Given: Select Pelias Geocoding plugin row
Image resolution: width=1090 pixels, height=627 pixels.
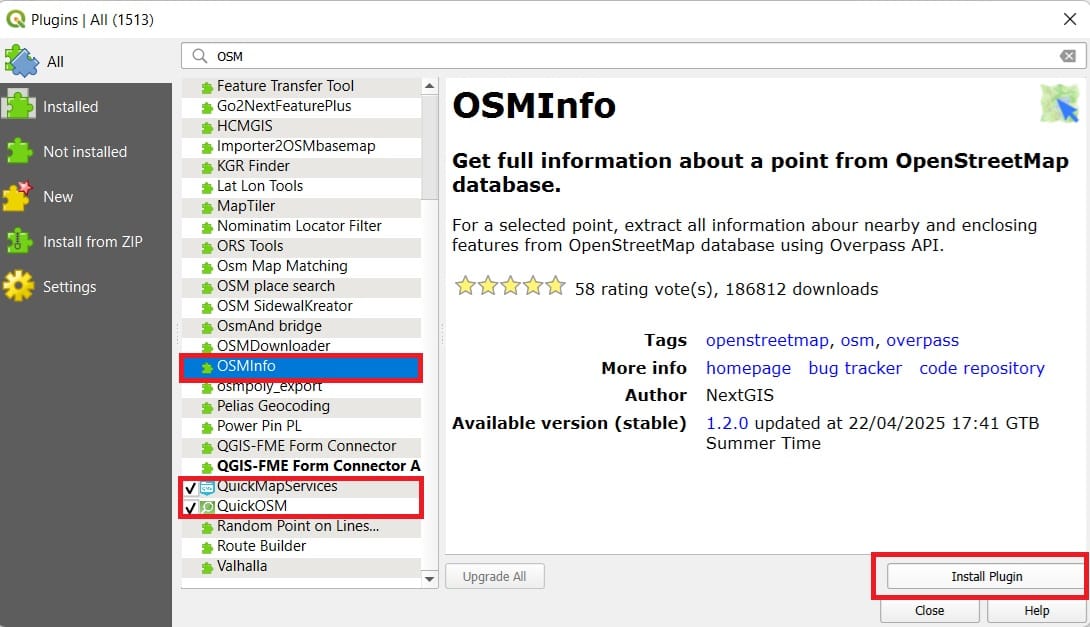Looking at the screenshot, I should click(x=301, y=406).
